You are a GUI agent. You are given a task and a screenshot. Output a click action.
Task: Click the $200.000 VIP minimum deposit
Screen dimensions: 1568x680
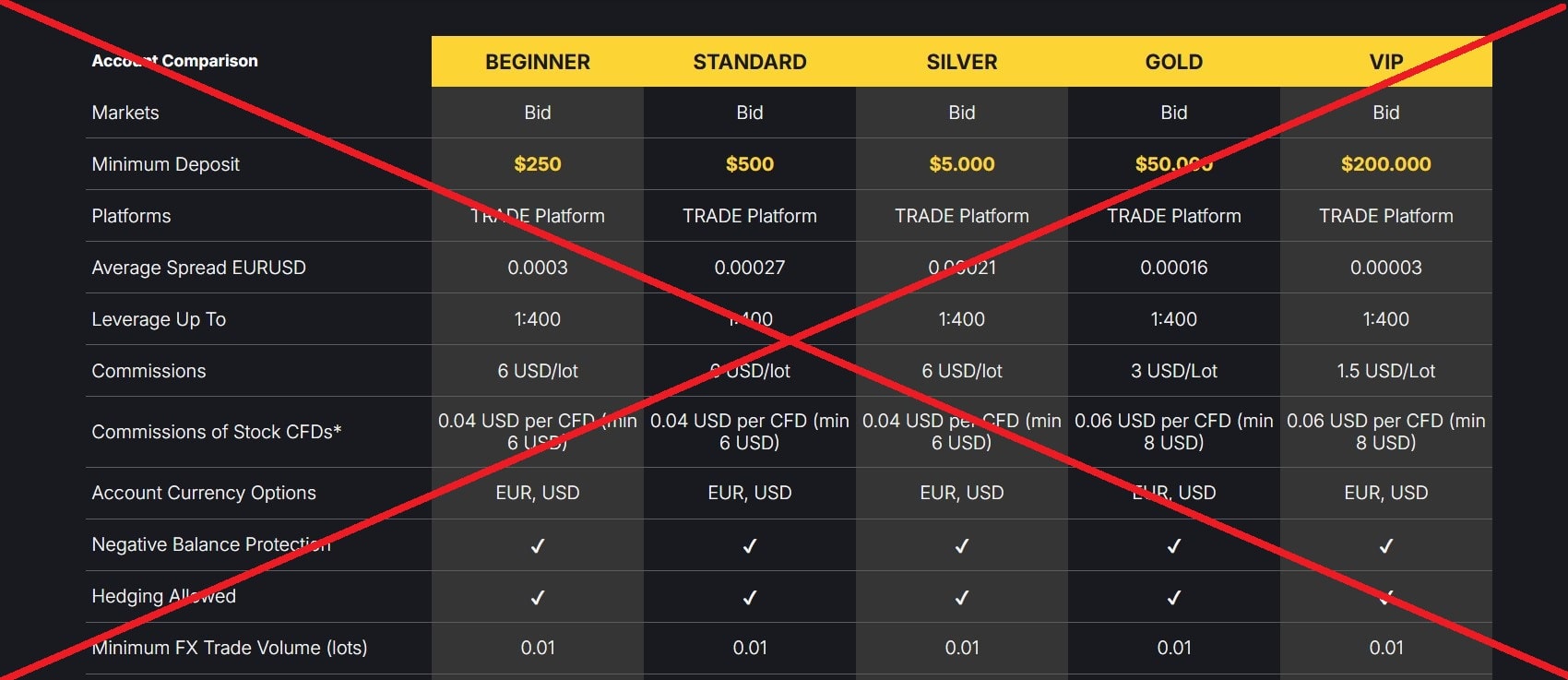coord(1386,164)
